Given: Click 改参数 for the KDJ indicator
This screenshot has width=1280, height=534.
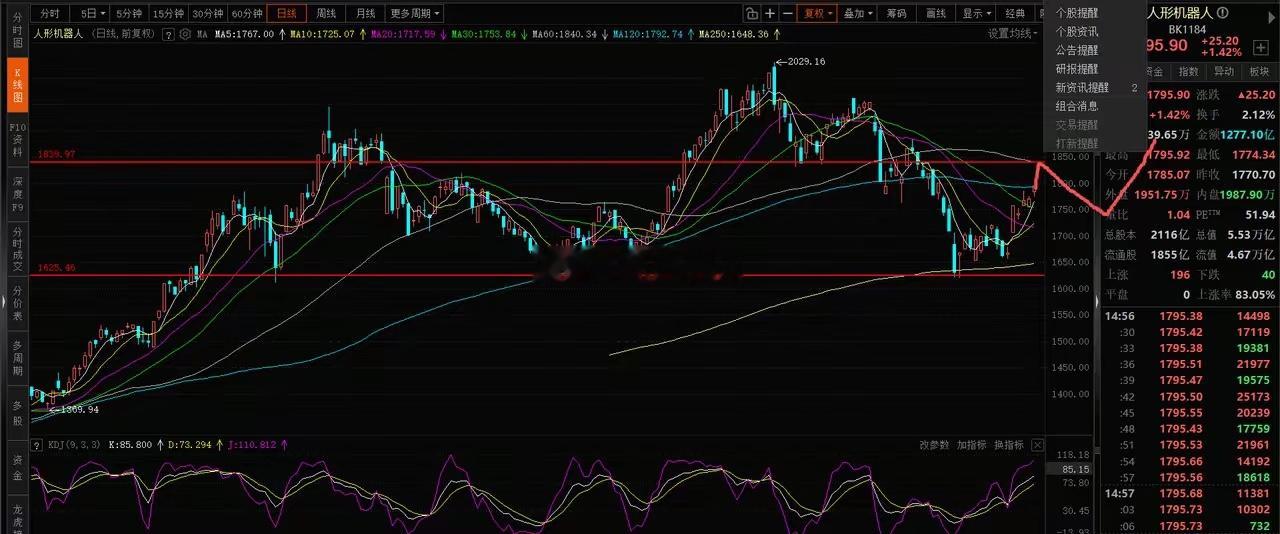Looking at the screenshot, I should pos(933,445).
